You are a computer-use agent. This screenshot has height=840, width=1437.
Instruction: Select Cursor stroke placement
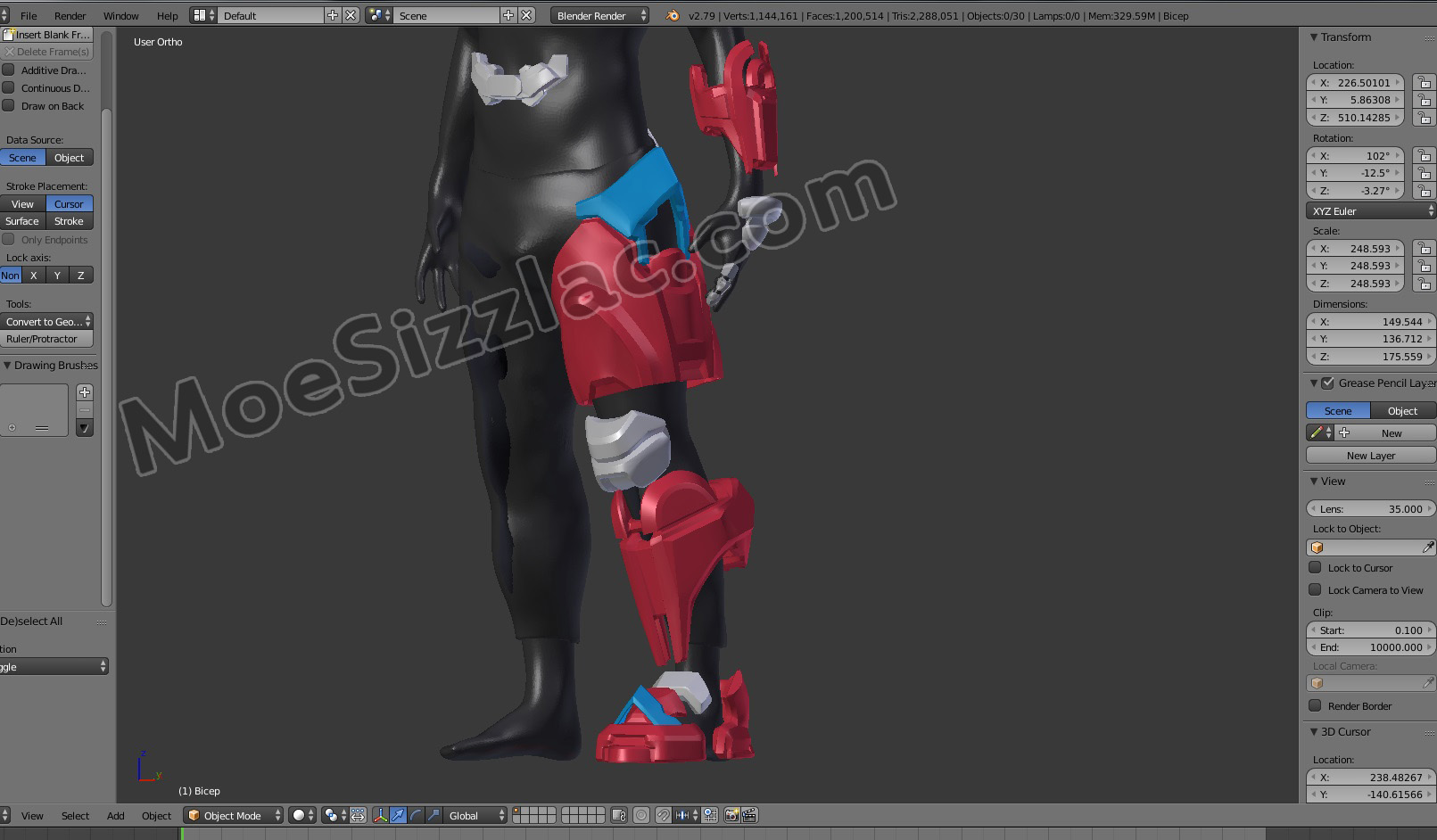69,204
